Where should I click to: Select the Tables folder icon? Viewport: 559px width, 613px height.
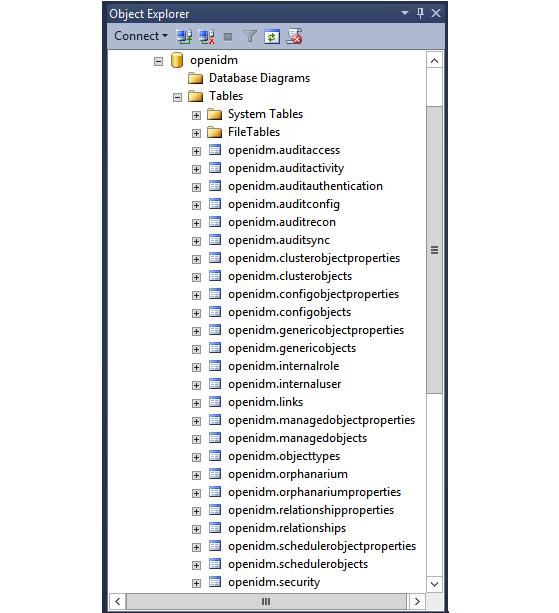pos(195,96)
